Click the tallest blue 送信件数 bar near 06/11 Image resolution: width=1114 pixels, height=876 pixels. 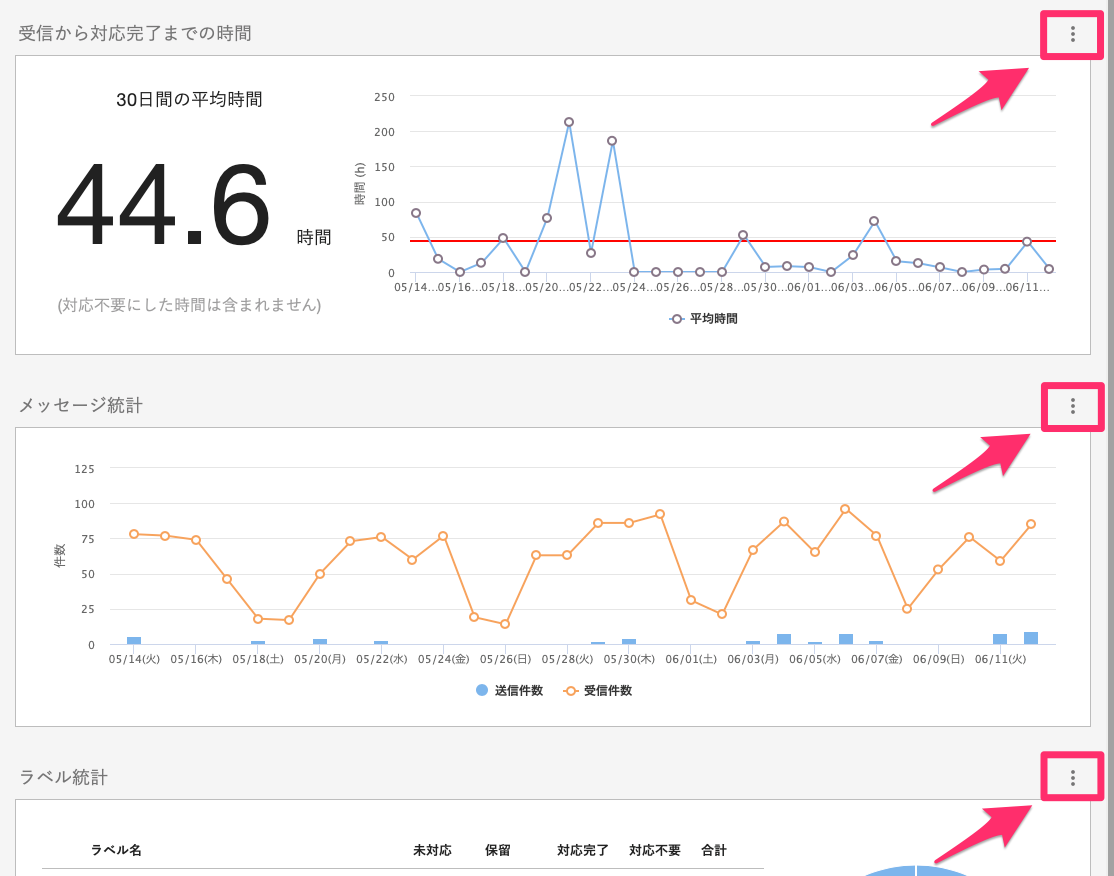pyautogui.click(x=1031, y=638)
